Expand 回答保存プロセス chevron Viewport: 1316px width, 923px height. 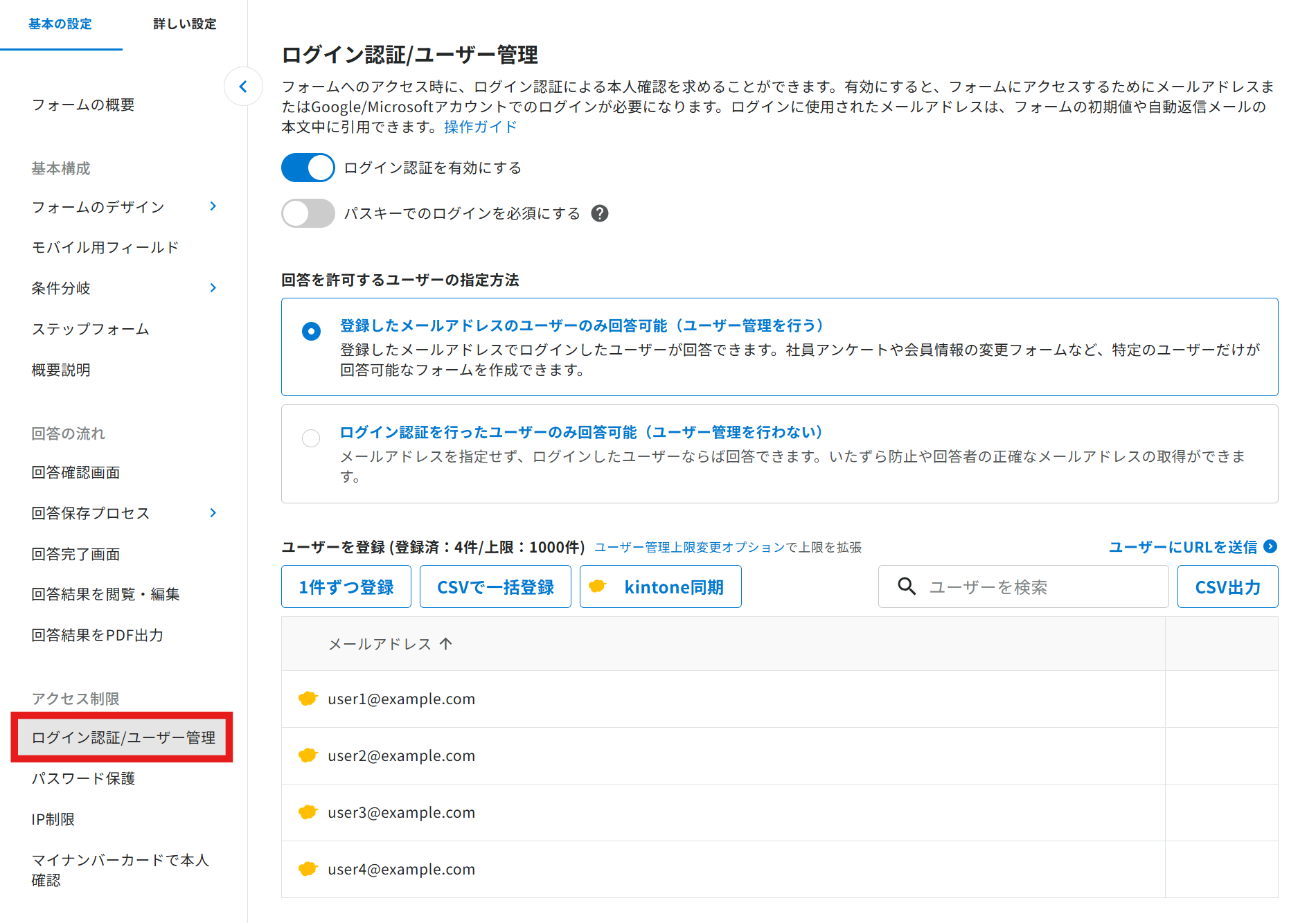[213, 513]
